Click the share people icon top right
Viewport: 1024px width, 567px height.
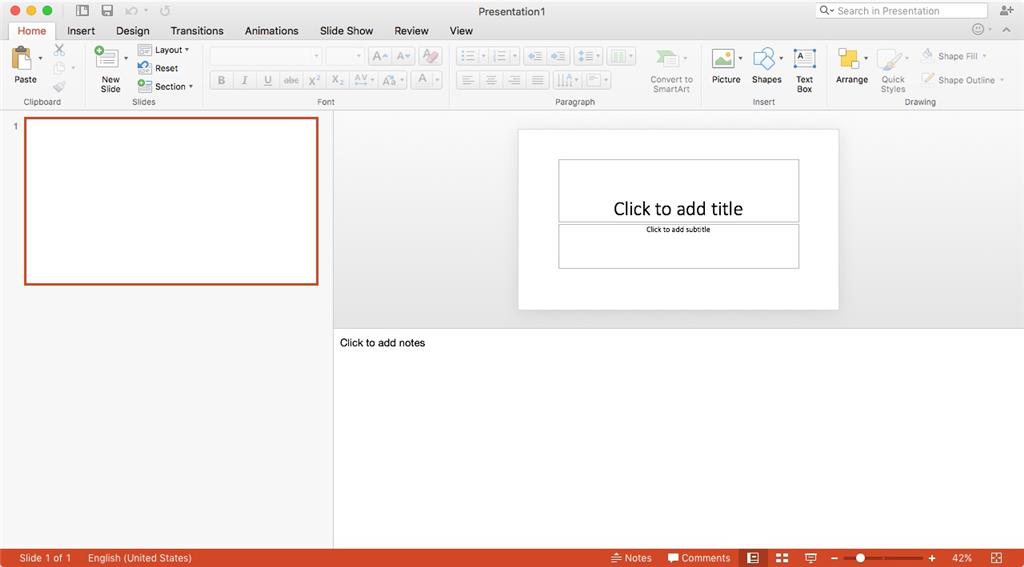click(x=1006, y=10)
